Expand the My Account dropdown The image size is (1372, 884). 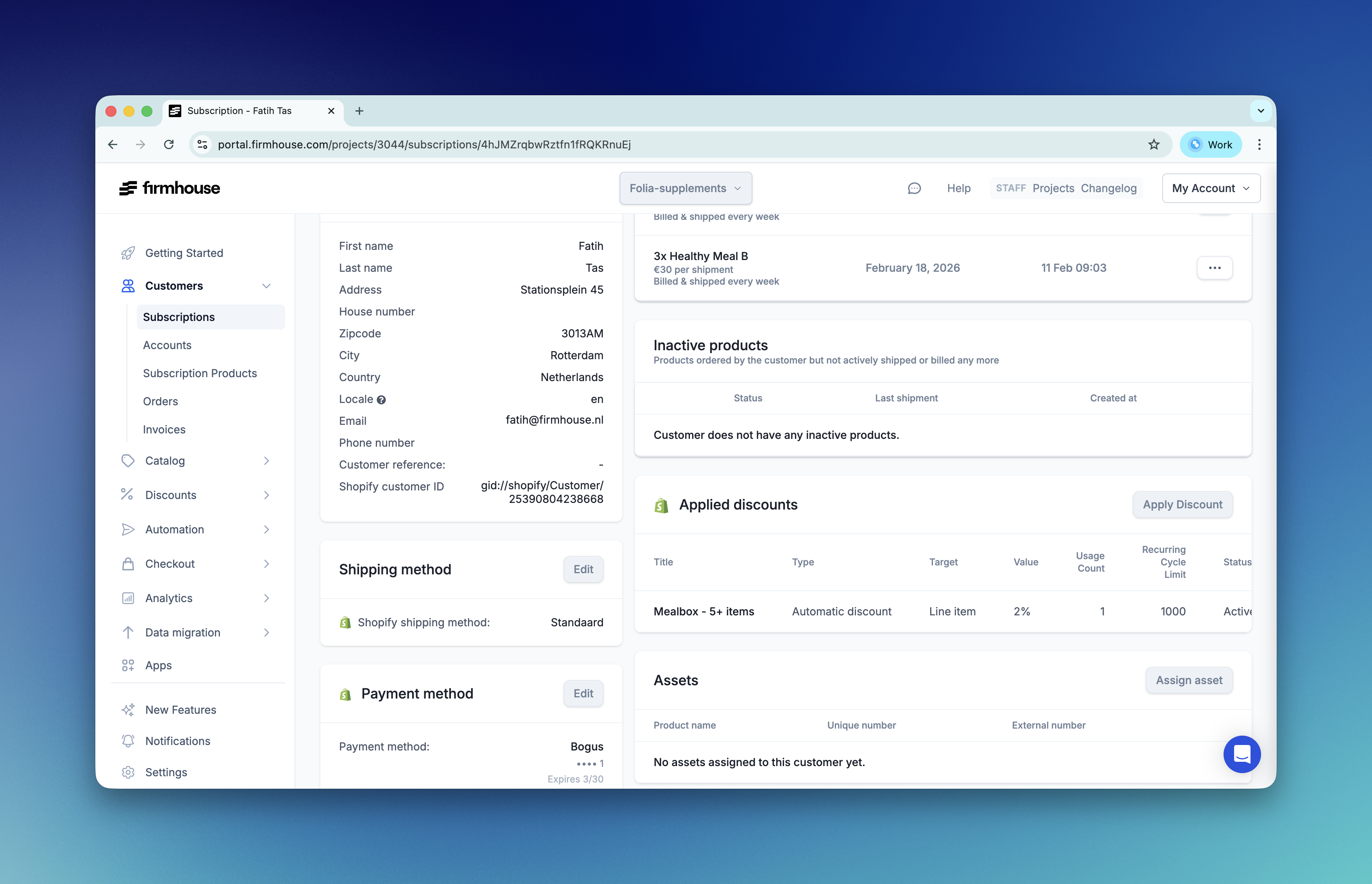point(1211,188)
